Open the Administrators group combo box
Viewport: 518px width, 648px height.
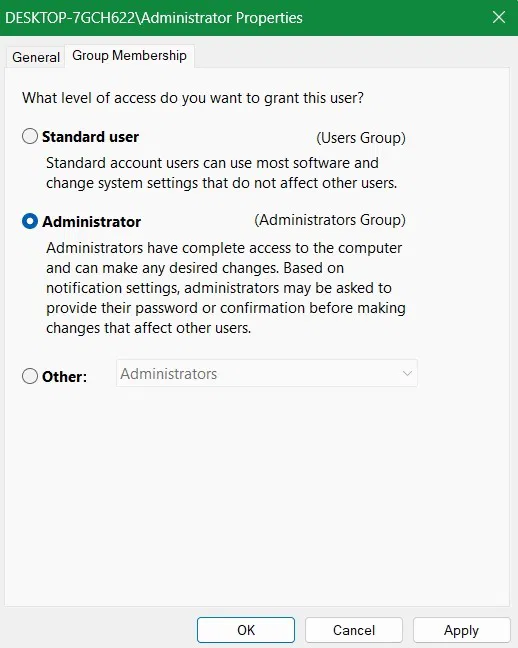[267, 373]
